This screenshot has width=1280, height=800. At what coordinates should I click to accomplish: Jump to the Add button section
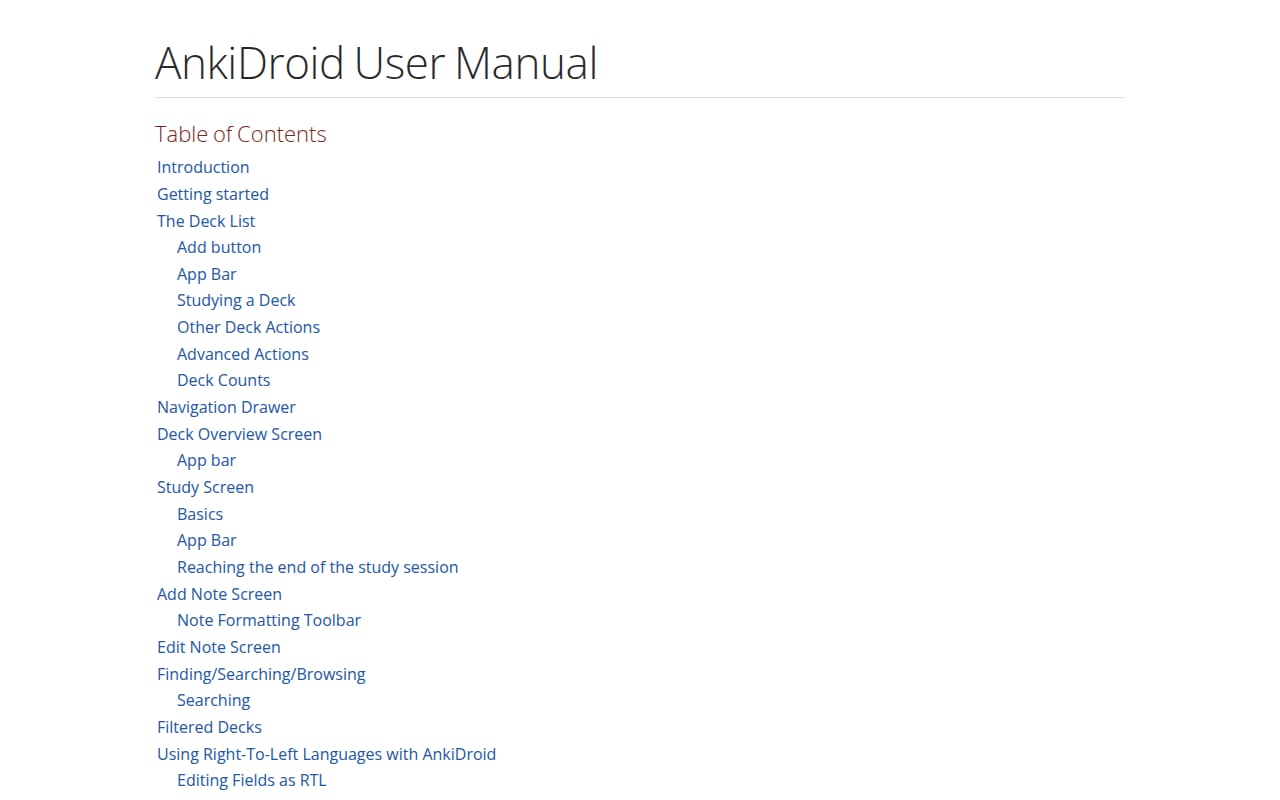coord(219,247)
